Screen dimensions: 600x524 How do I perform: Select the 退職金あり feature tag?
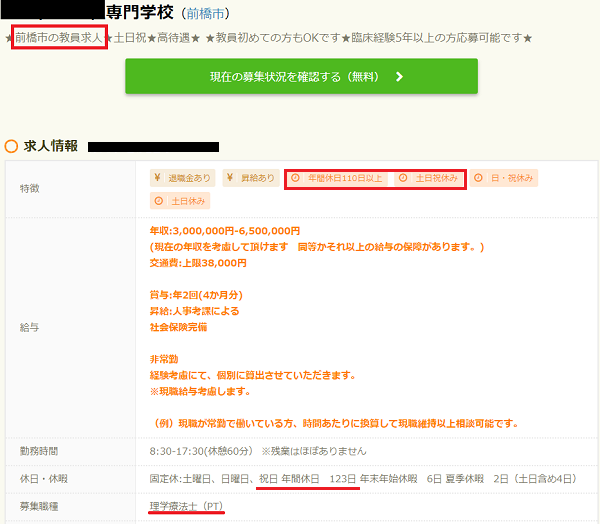click(x=183, y=178)
